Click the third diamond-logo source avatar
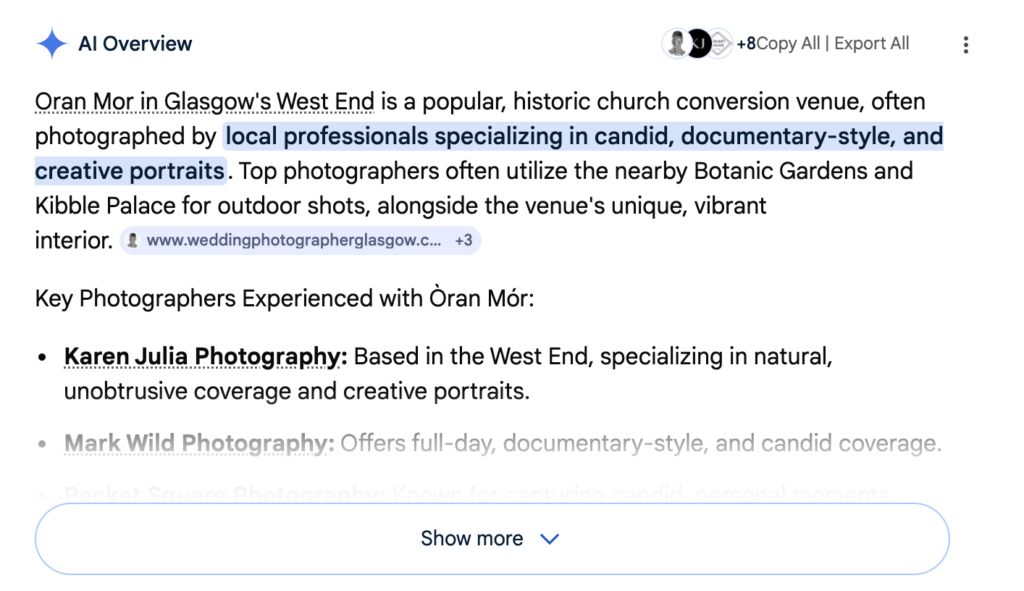This screenshot has width=1024, height=591. (719, 43)
